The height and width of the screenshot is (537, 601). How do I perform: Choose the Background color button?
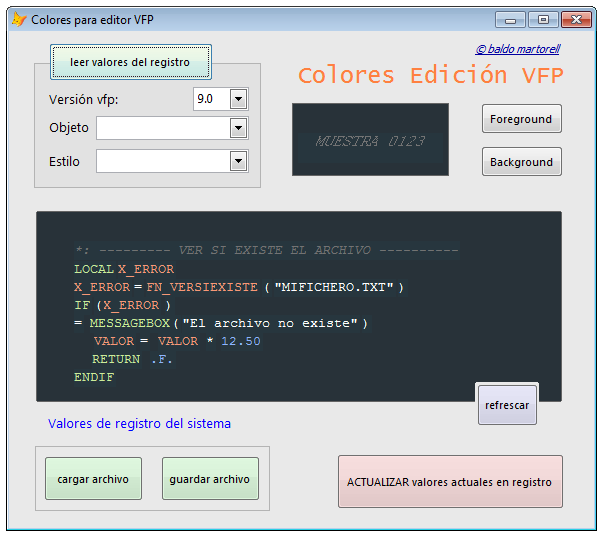[522, 162]
